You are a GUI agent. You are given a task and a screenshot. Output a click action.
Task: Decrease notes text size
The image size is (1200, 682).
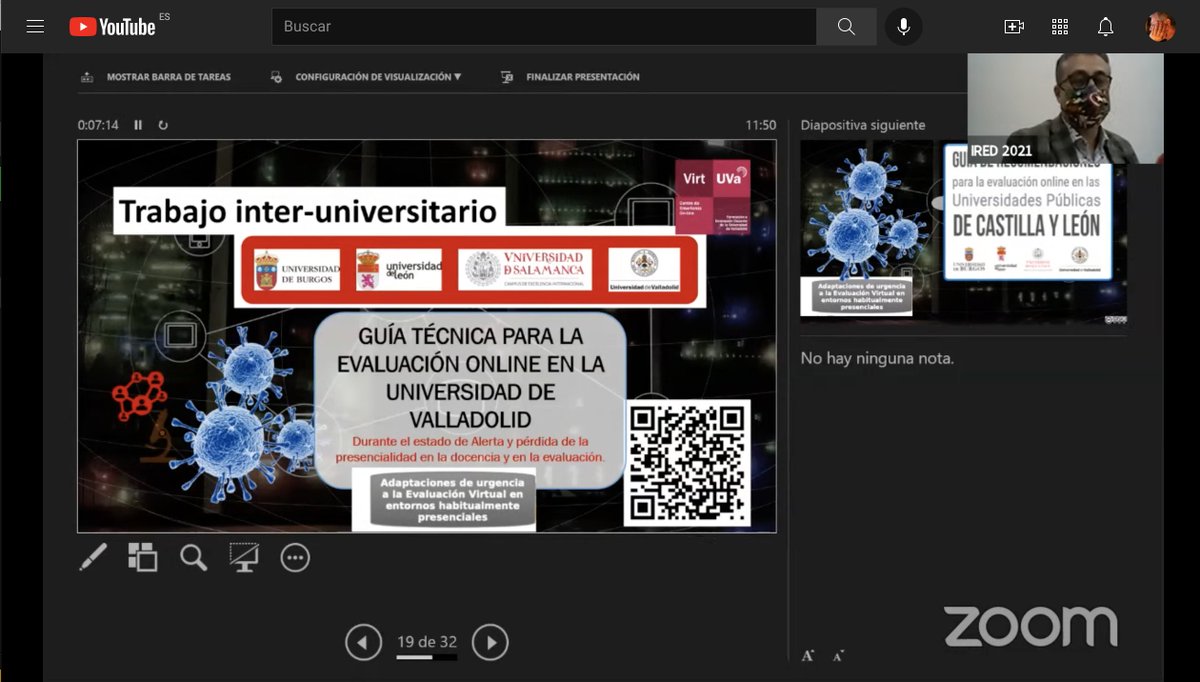pyautogui.click(x=838, y=656)
